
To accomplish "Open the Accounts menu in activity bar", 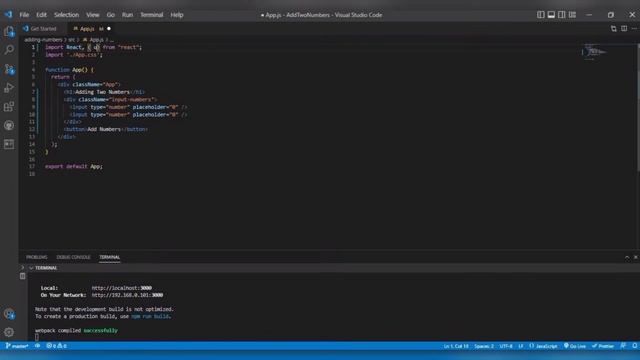I will (9, 314).
